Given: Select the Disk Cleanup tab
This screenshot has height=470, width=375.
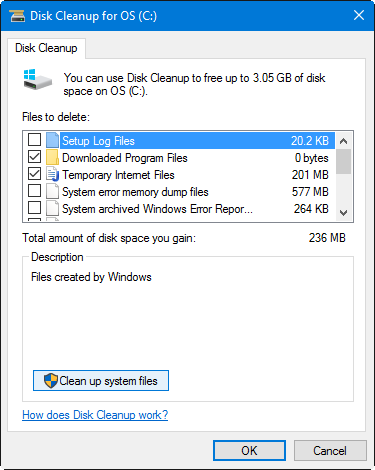Looking at the screenshot, I should 46,48.
